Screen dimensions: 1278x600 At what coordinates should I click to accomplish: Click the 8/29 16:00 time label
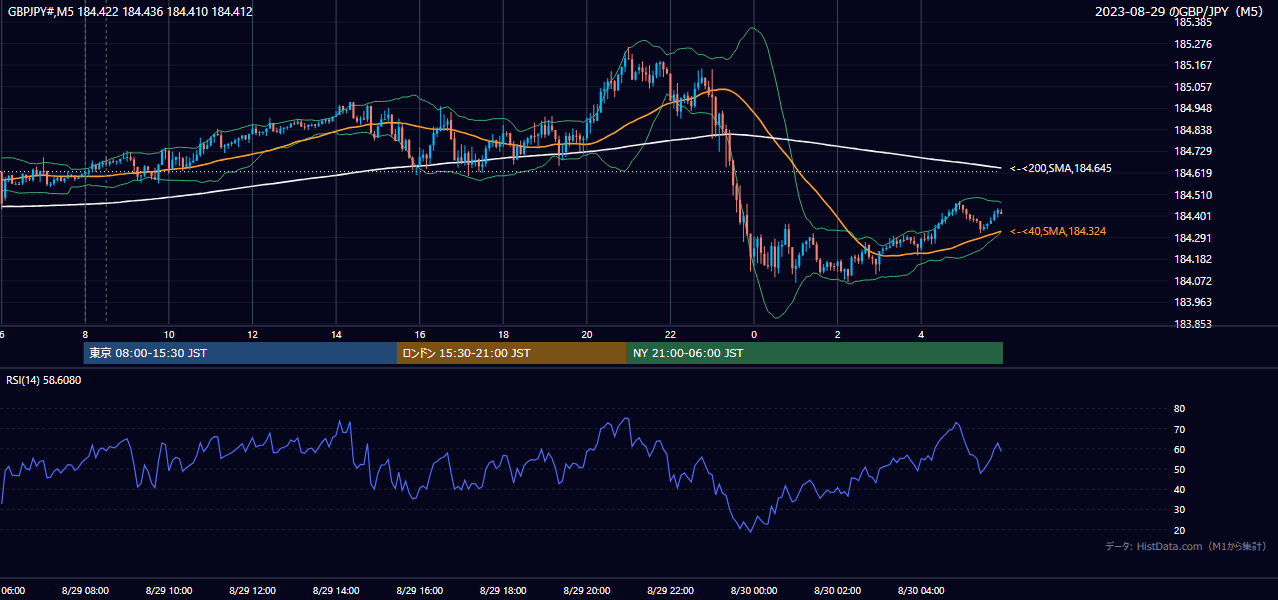click(x=420, y=591)
